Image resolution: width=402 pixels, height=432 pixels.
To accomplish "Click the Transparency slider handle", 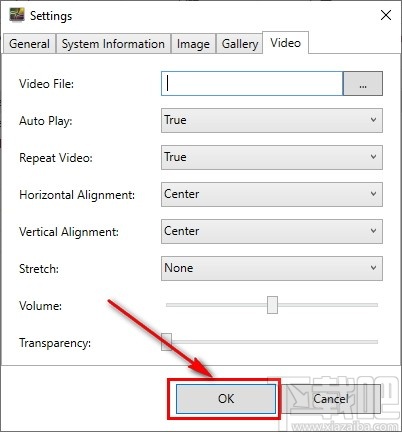I will (166, 342).
